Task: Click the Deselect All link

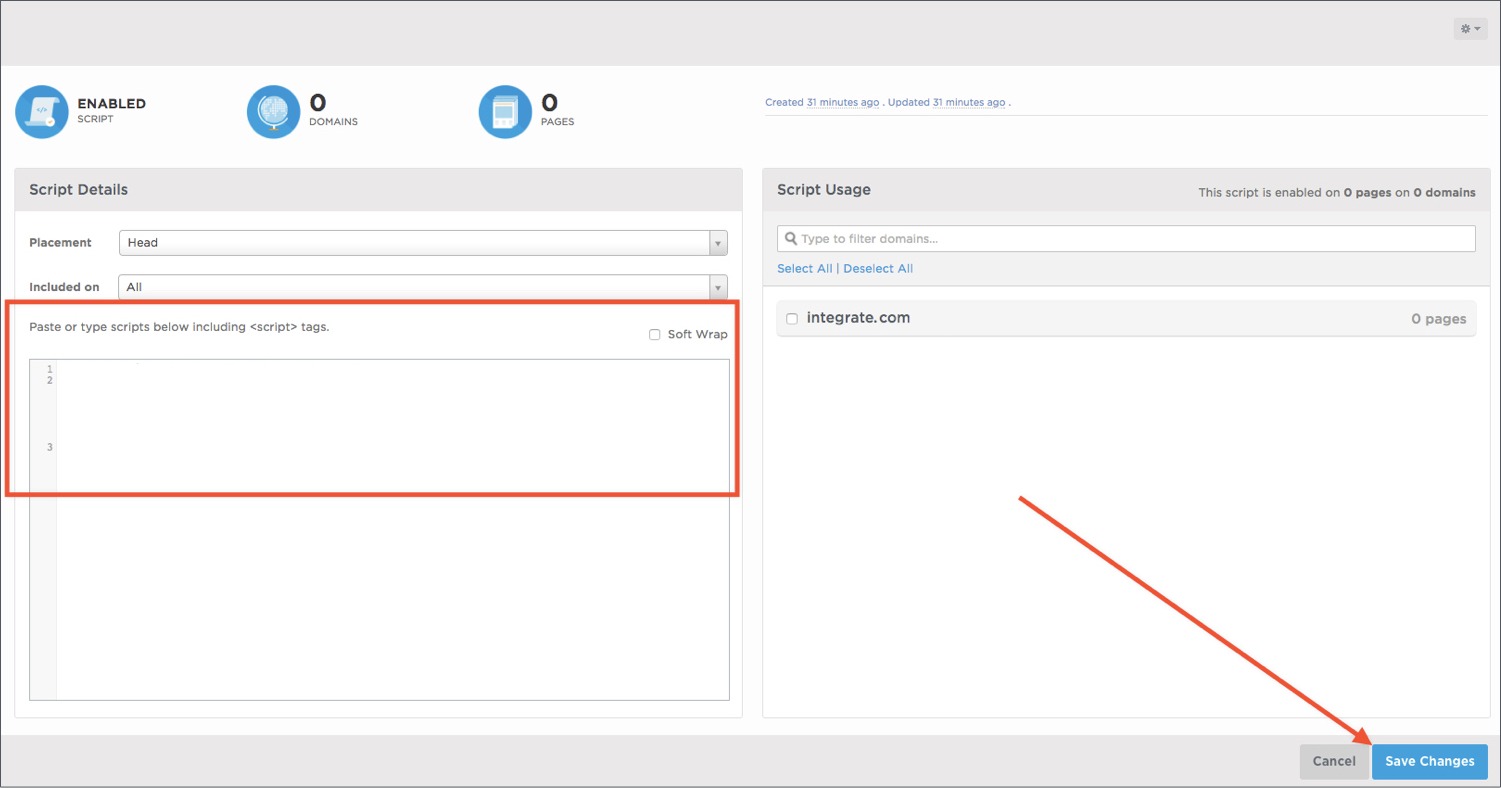Action: 878,269
